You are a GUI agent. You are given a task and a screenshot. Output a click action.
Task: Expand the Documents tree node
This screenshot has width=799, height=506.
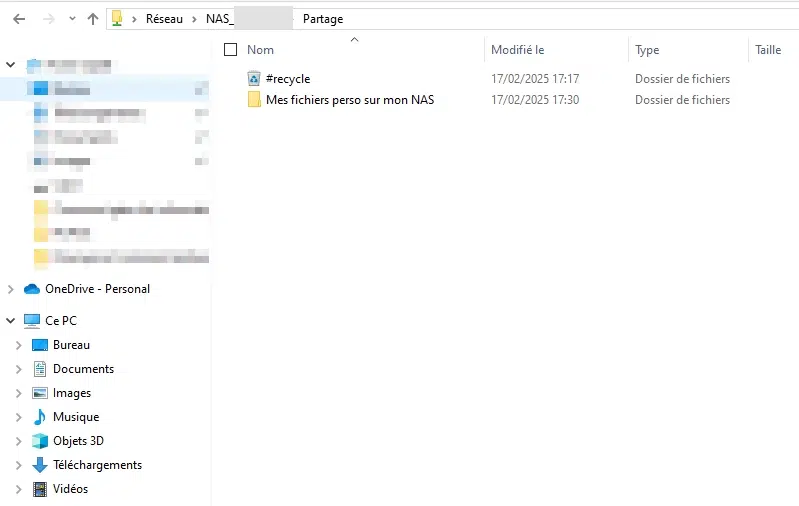(19, 369)
